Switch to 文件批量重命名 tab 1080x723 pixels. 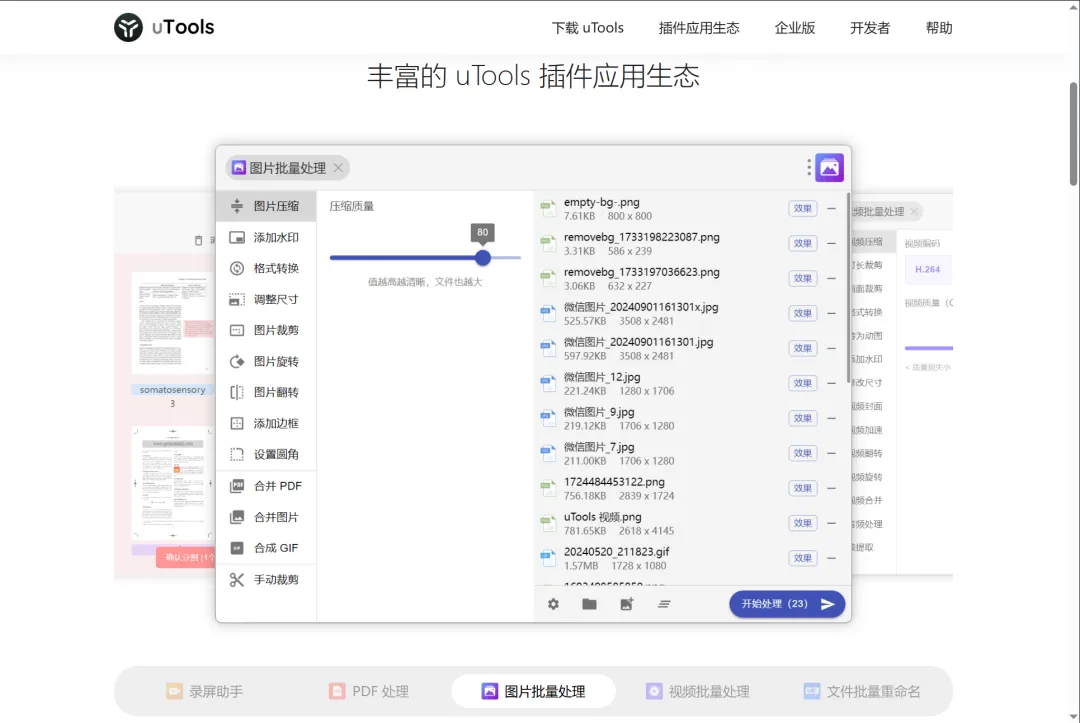[x=862, y=691]
